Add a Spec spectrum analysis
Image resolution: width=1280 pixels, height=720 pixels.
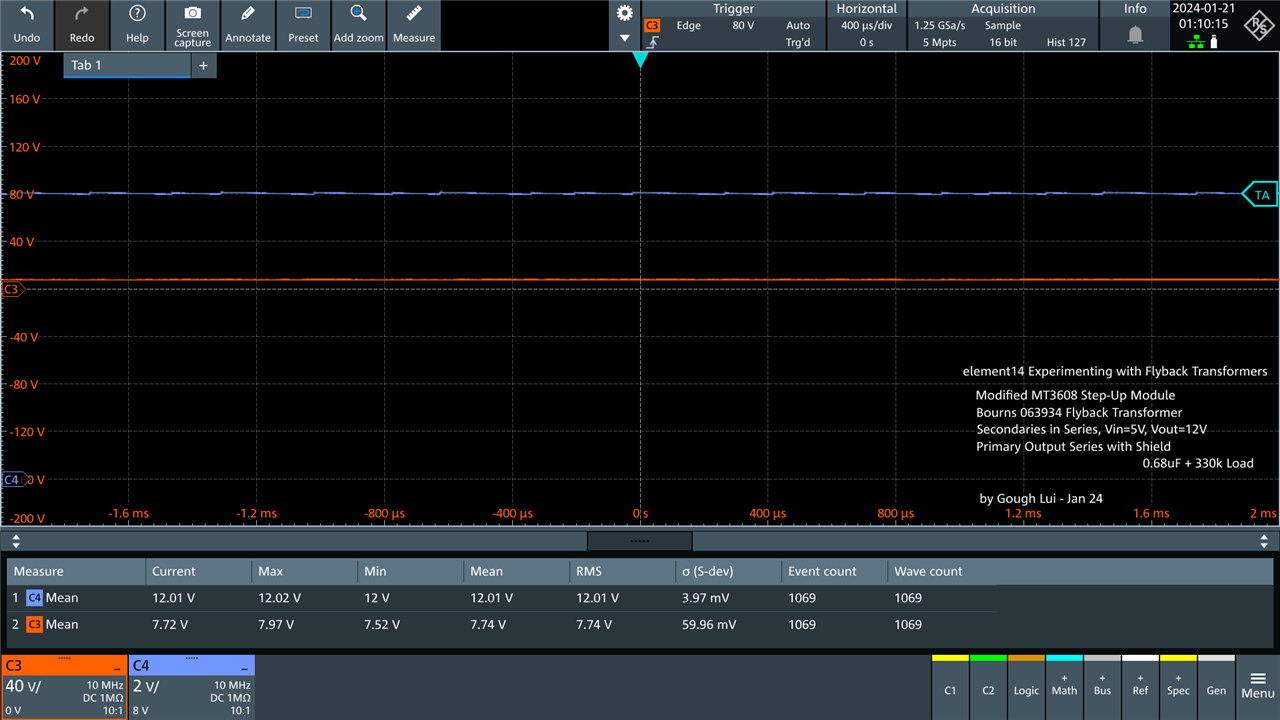(x=1178, y=688)
